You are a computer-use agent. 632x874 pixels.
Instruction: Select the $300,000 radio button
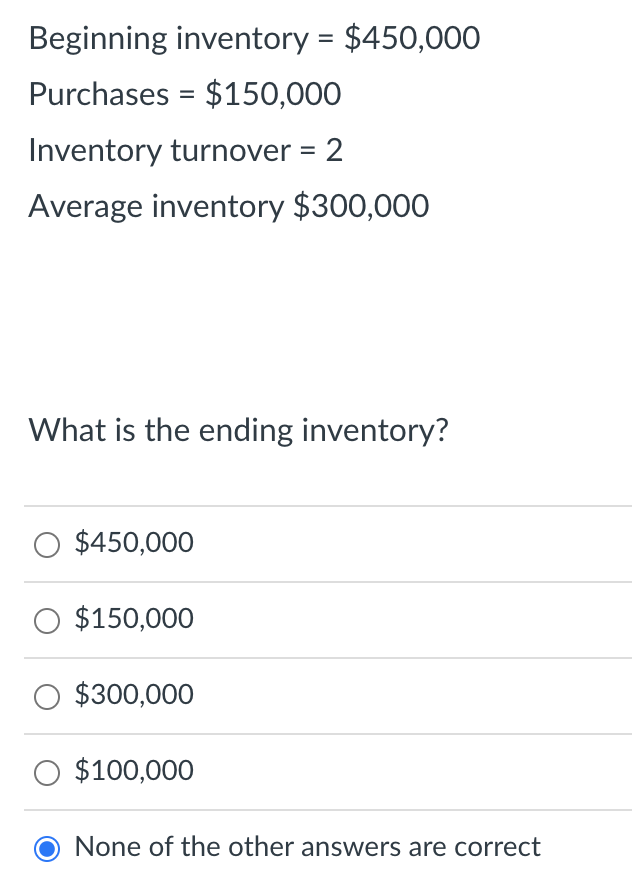click(x=46, y=697)
